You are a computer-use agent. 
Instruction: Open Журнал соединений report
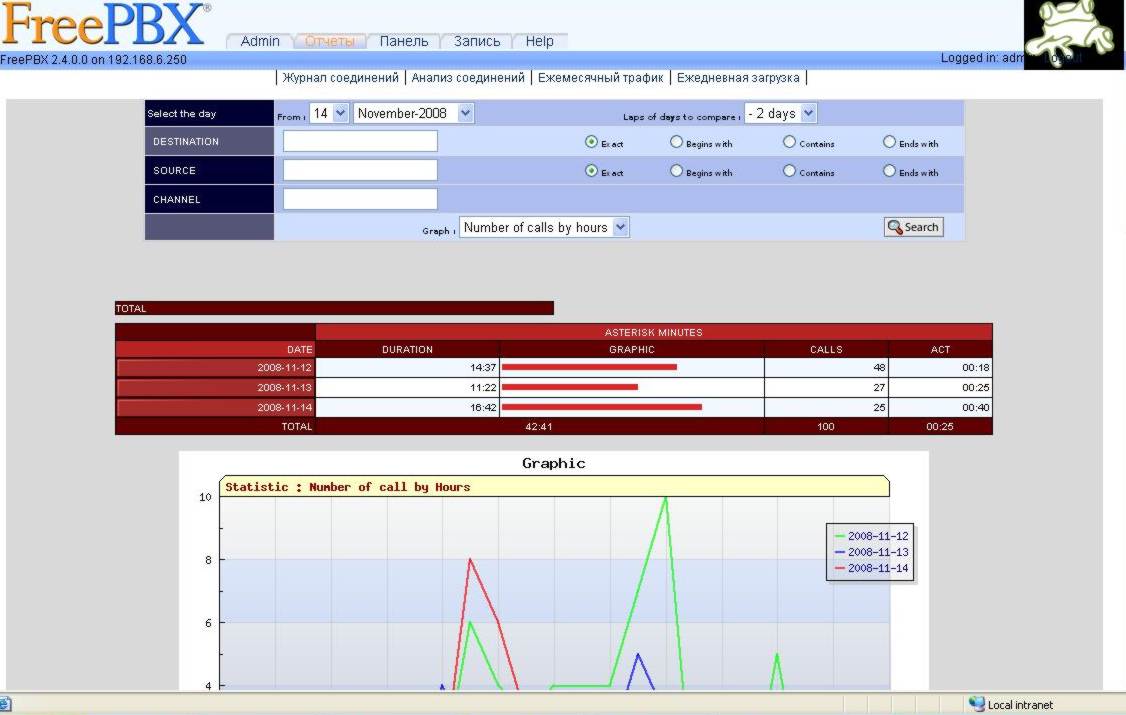(340, 78)
